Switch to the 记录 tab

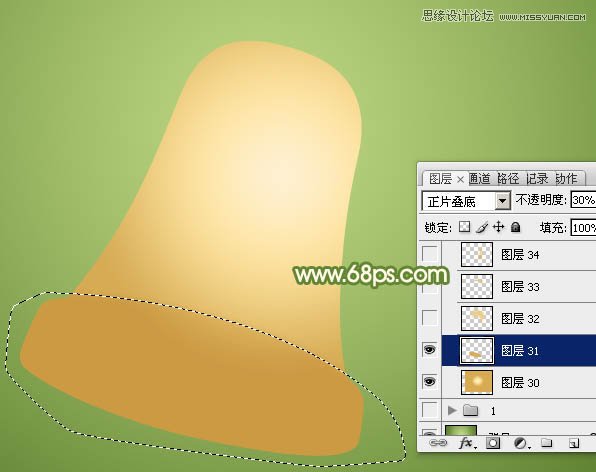click(537, 179)
